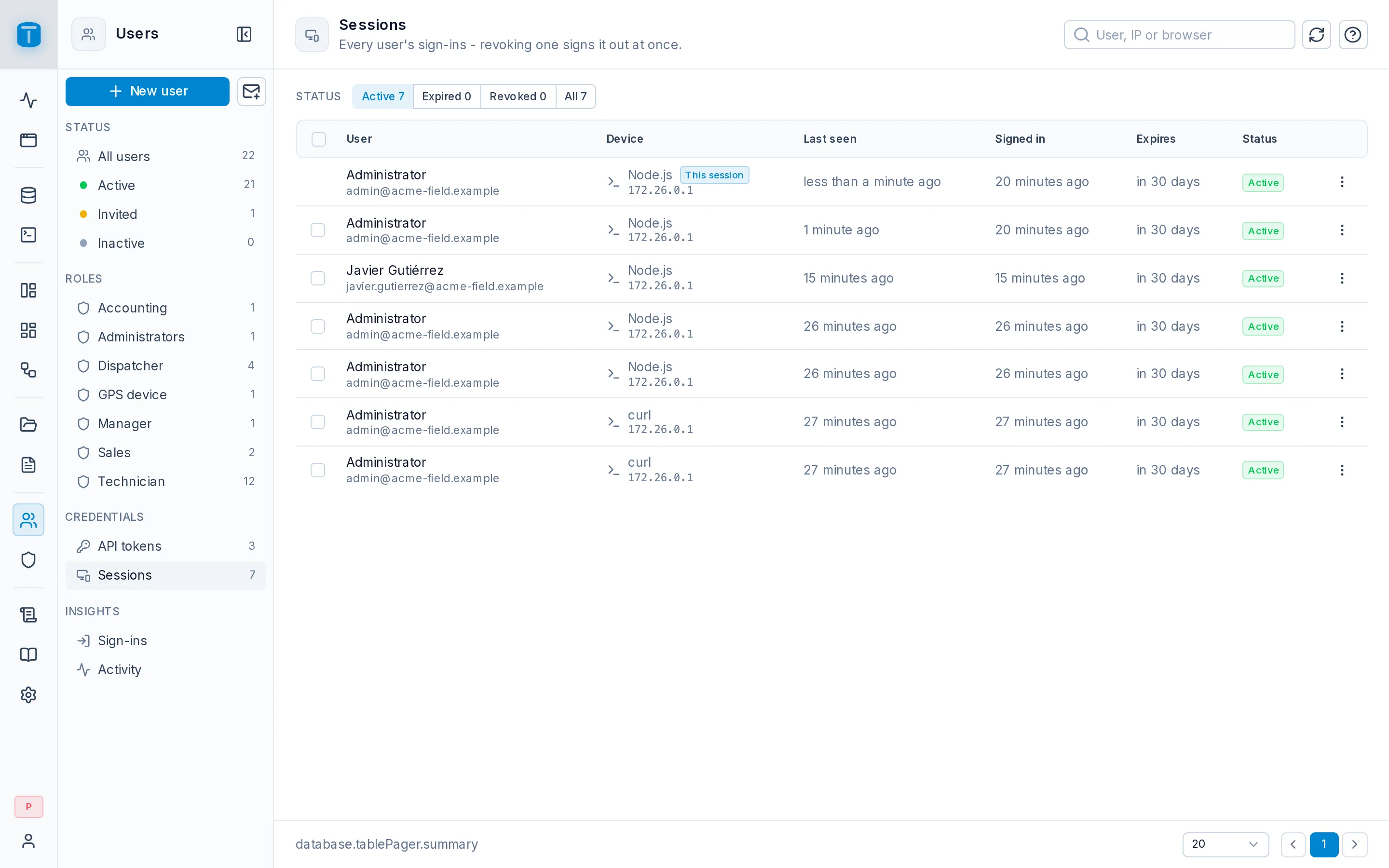Open the page size dropdown showing 20

click(1226, 844)
